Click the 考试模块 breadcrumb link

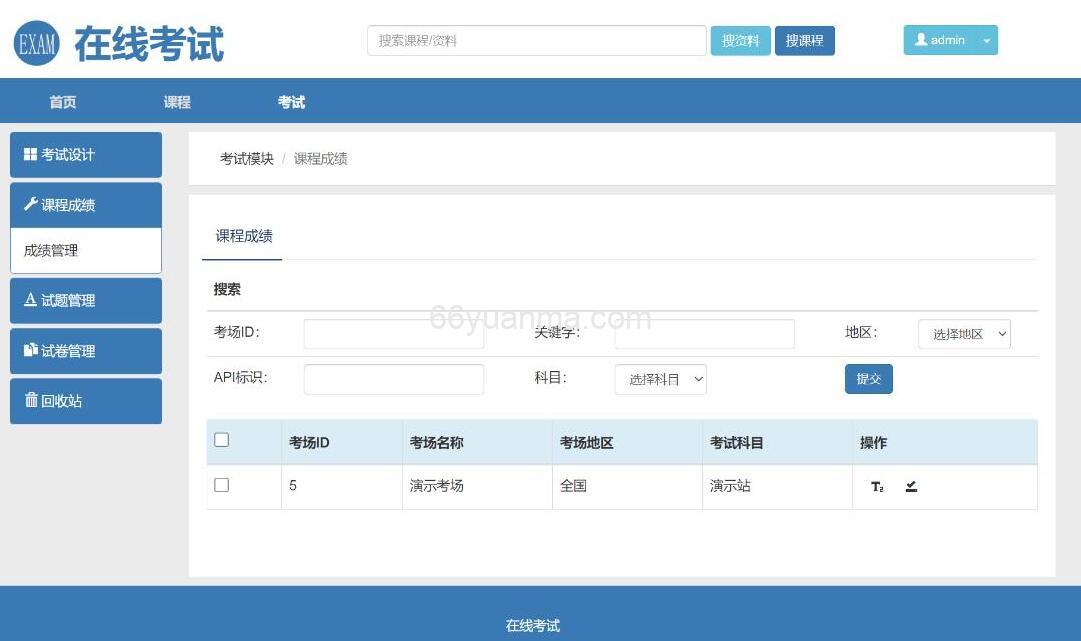pos(245,158)
